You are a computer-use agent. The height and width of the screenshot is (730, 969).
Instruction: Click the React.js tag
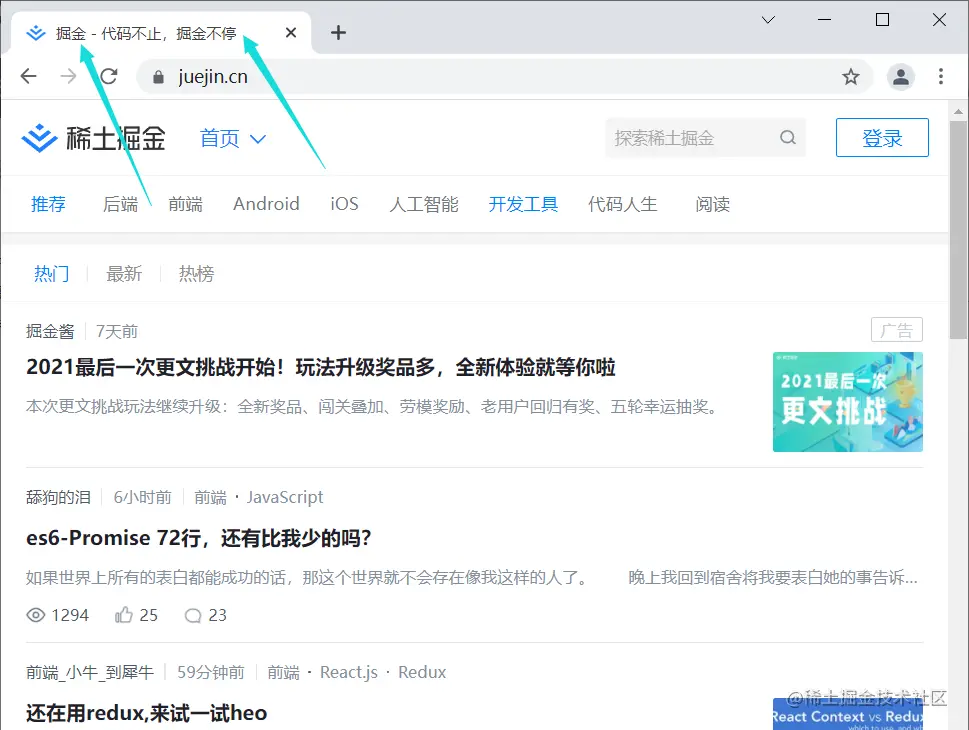click(x=349, y=672)
